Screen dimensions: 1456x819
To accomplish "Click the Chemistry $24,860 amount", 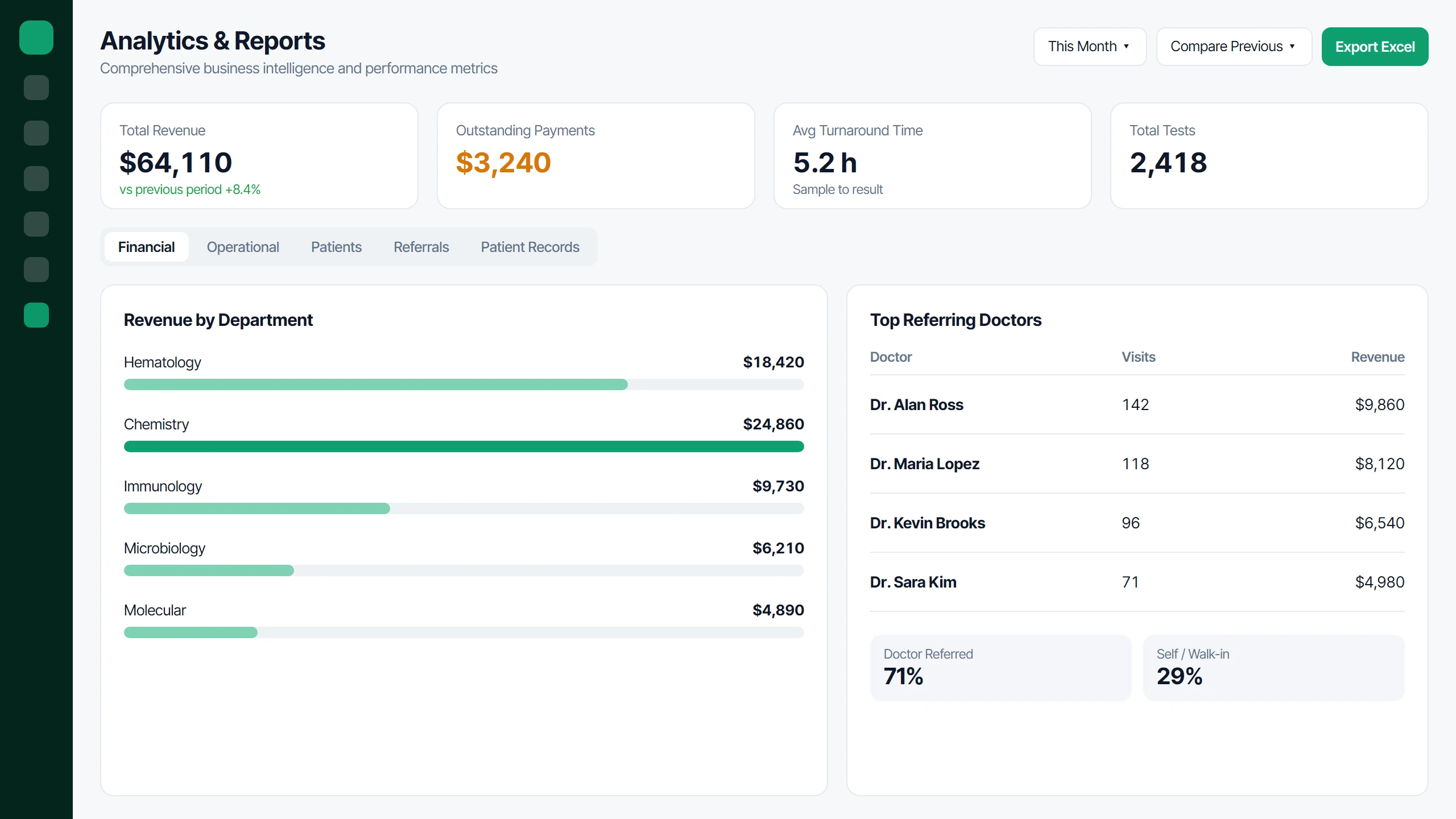I will coord(773,424).
